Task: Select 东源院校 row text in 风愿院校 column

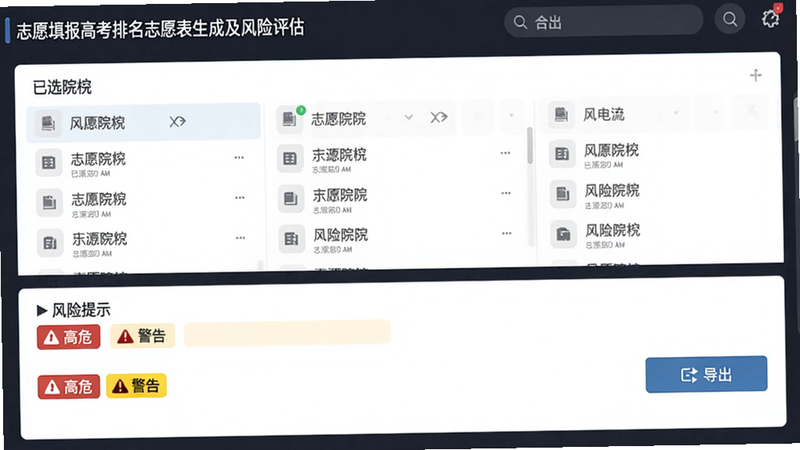Action: (x=99, y=239)
